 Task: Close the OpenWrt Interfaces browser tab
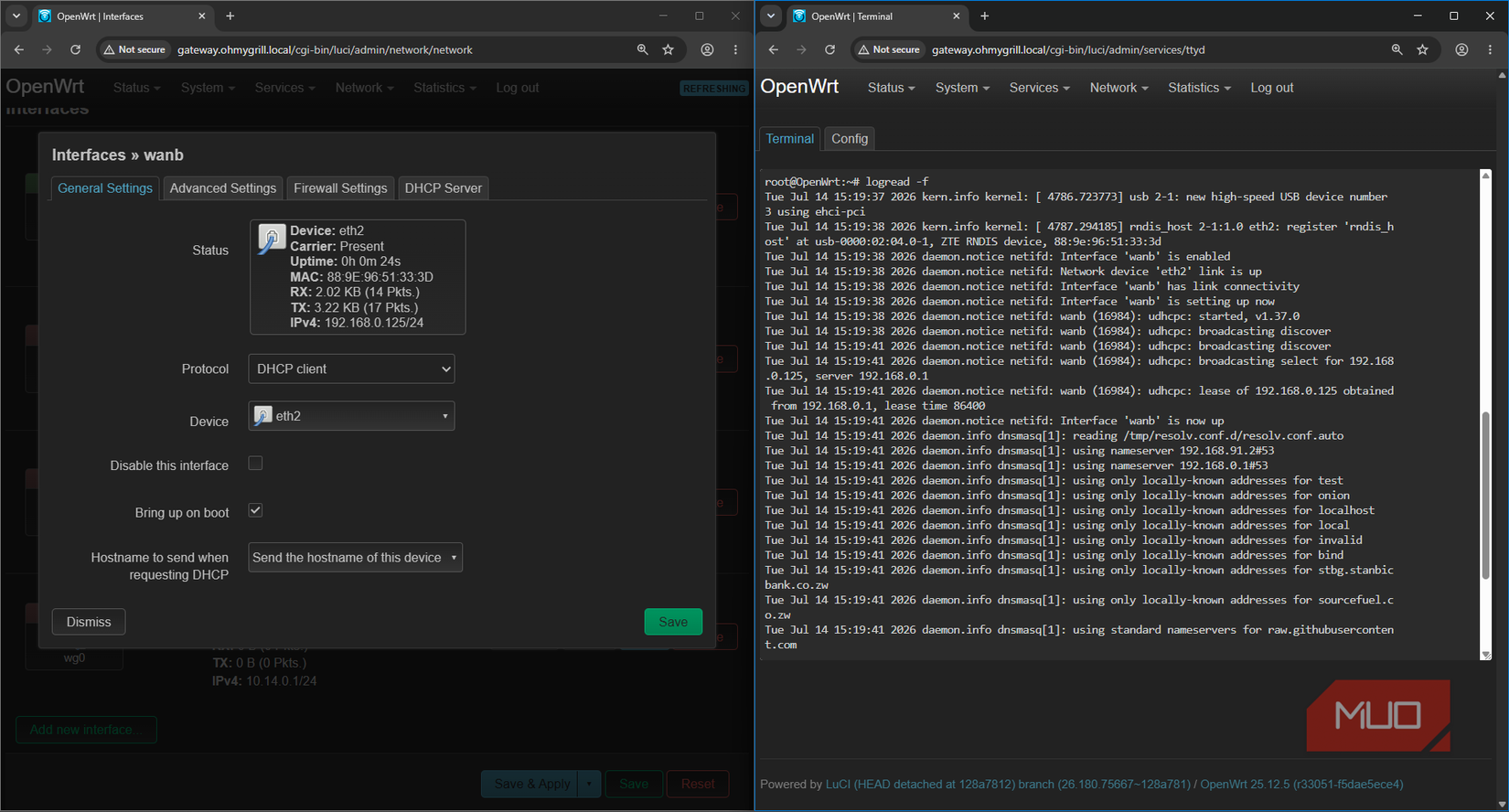(x=202, y=16)
